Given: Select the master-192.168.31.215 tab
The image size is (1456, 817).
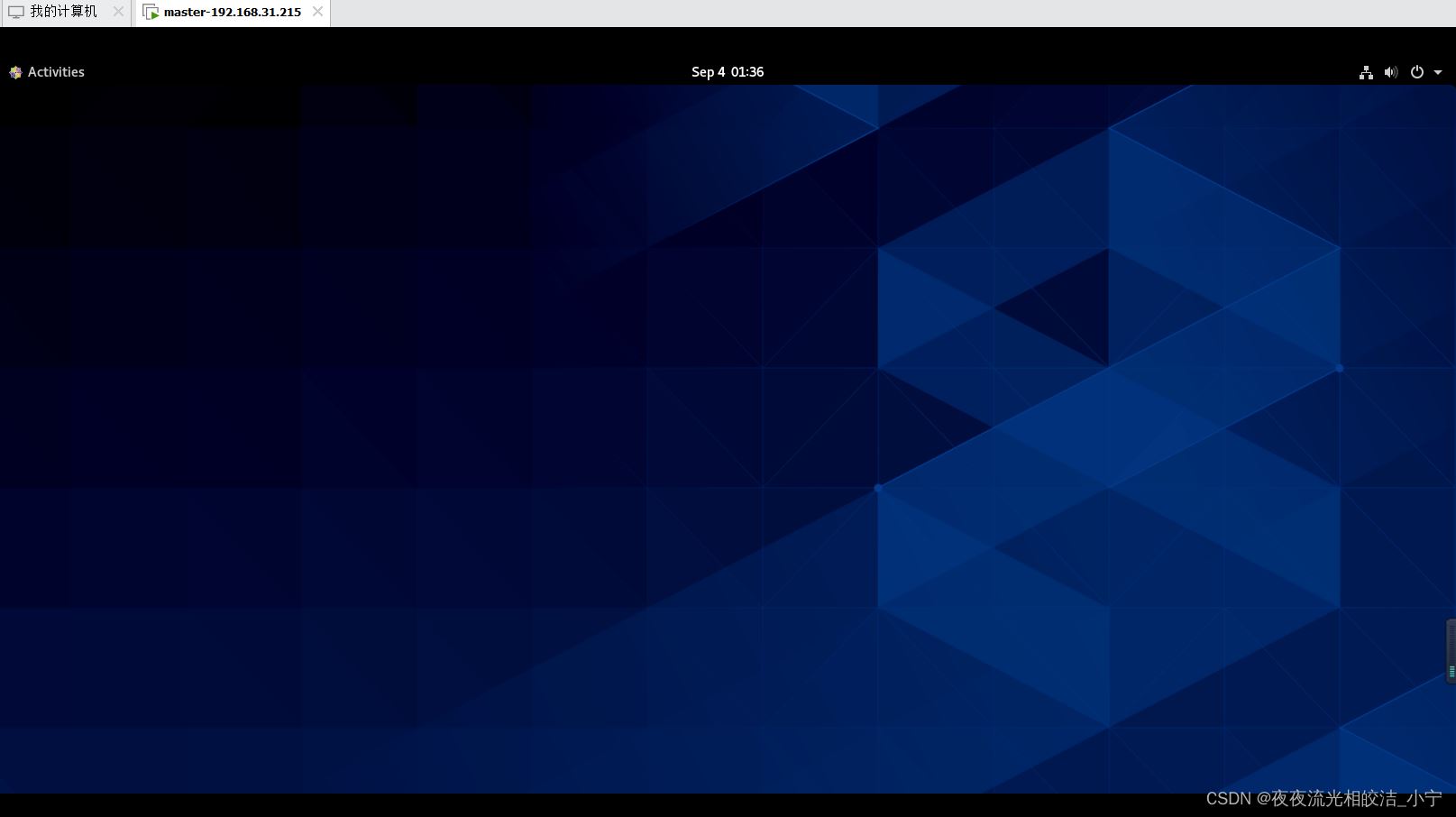Looking at the screenshot, I should [233, 13].
